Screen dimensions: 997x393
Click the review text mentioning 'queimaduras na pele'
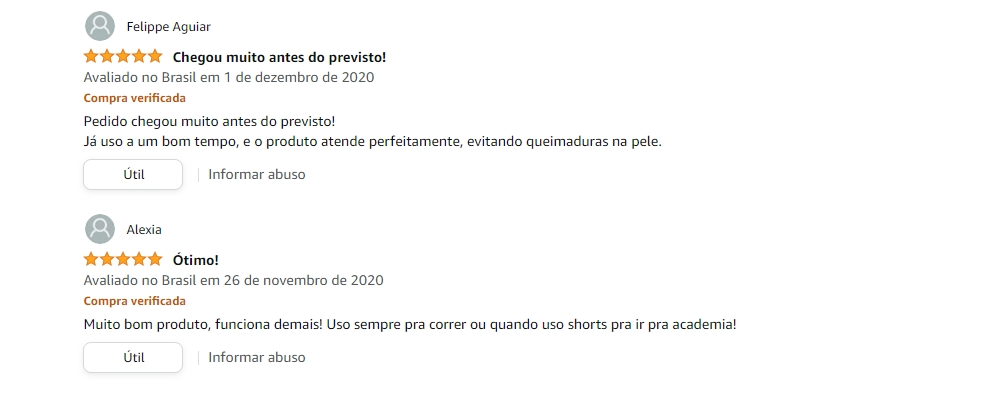(373, 142)
